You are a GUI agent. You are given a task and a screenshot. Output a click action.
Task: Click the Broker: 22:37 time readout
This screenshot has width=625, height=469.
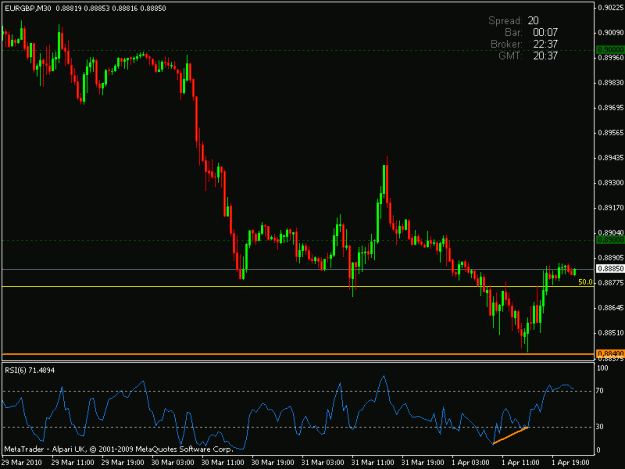click(524, 44)
